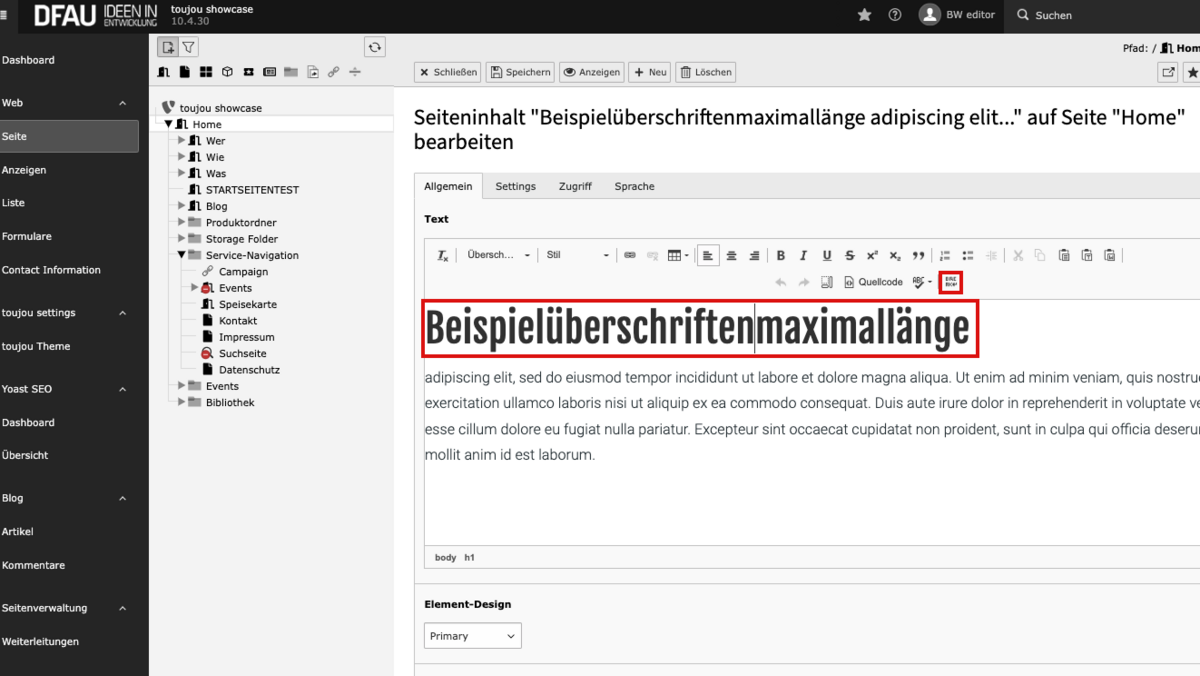1200x676 pixels.
Task: Select the Bold formatting icon
Action: point(780,255)
